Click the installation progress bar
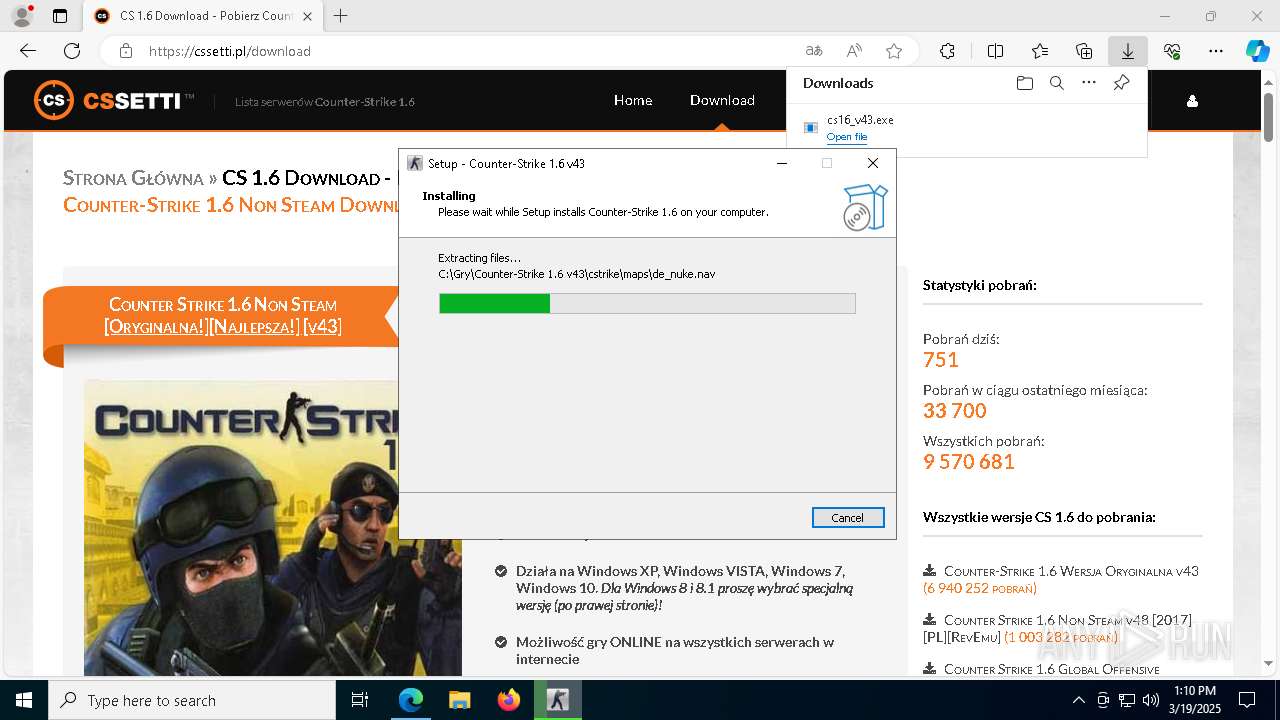Image resolution: width=1280 pixels, height=720 pixels. pyautogui.click(x=647, y=303)
